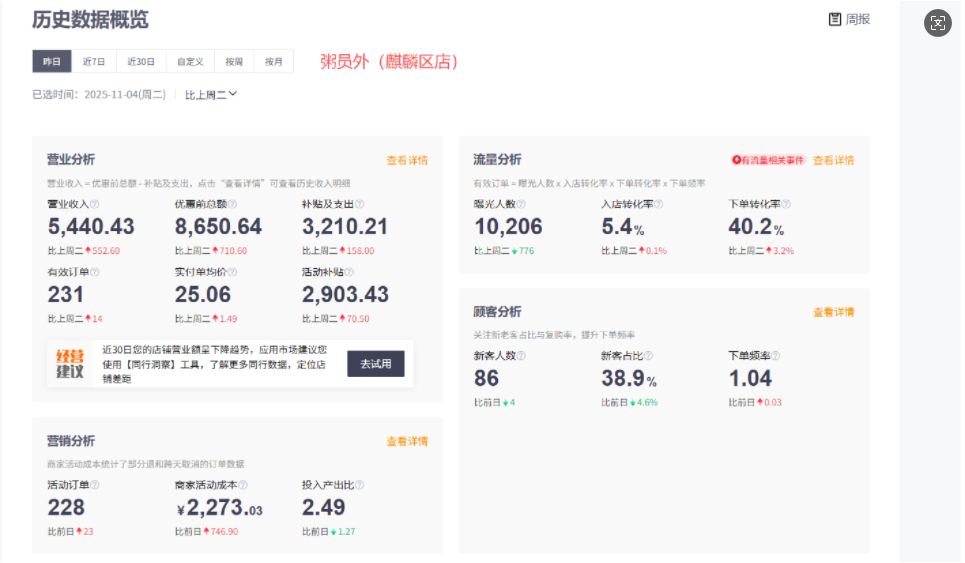Click help icon next to 营业收入

95,204
